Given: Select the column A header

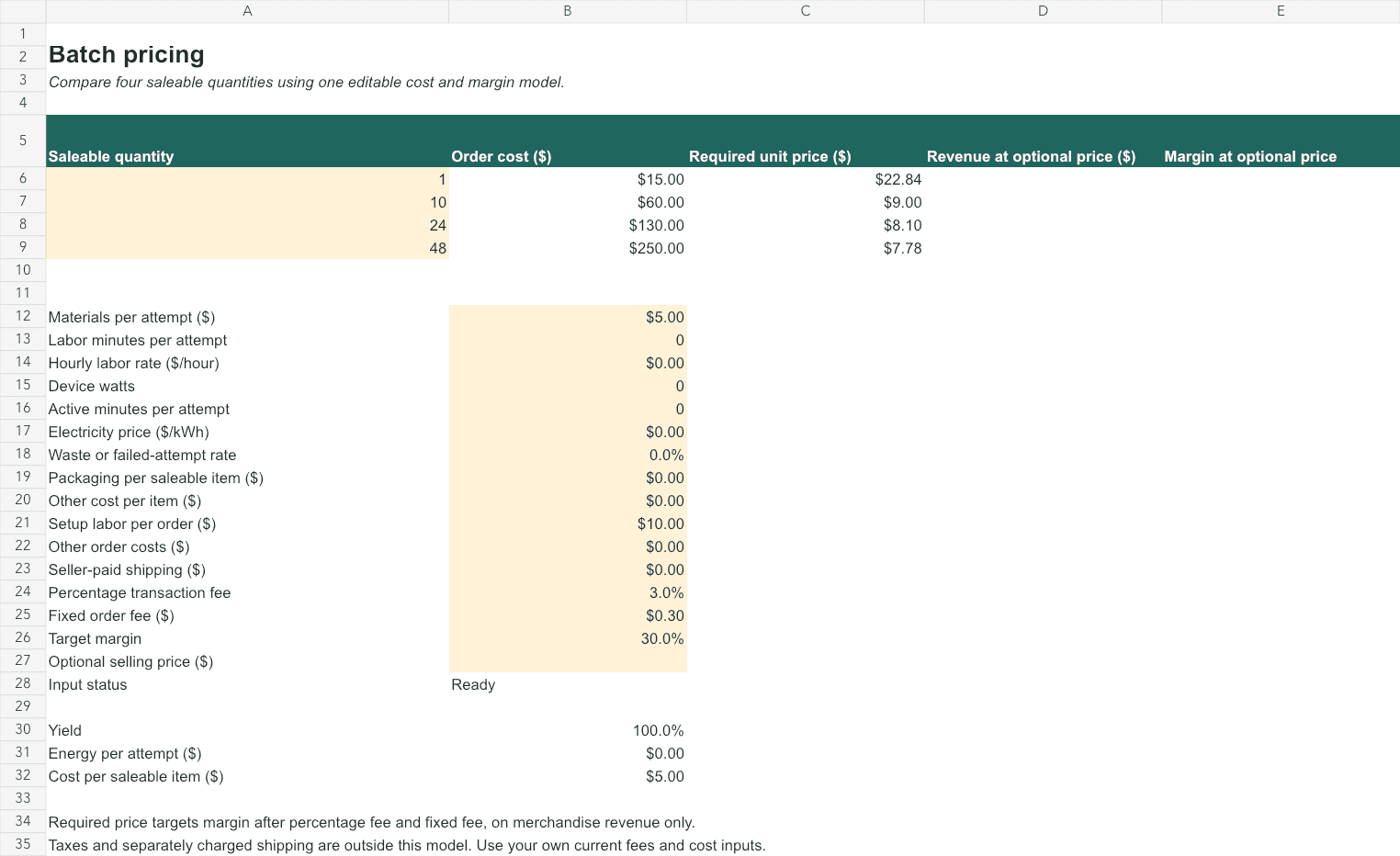Looking at the screenshot, I should tap(247, 11).
